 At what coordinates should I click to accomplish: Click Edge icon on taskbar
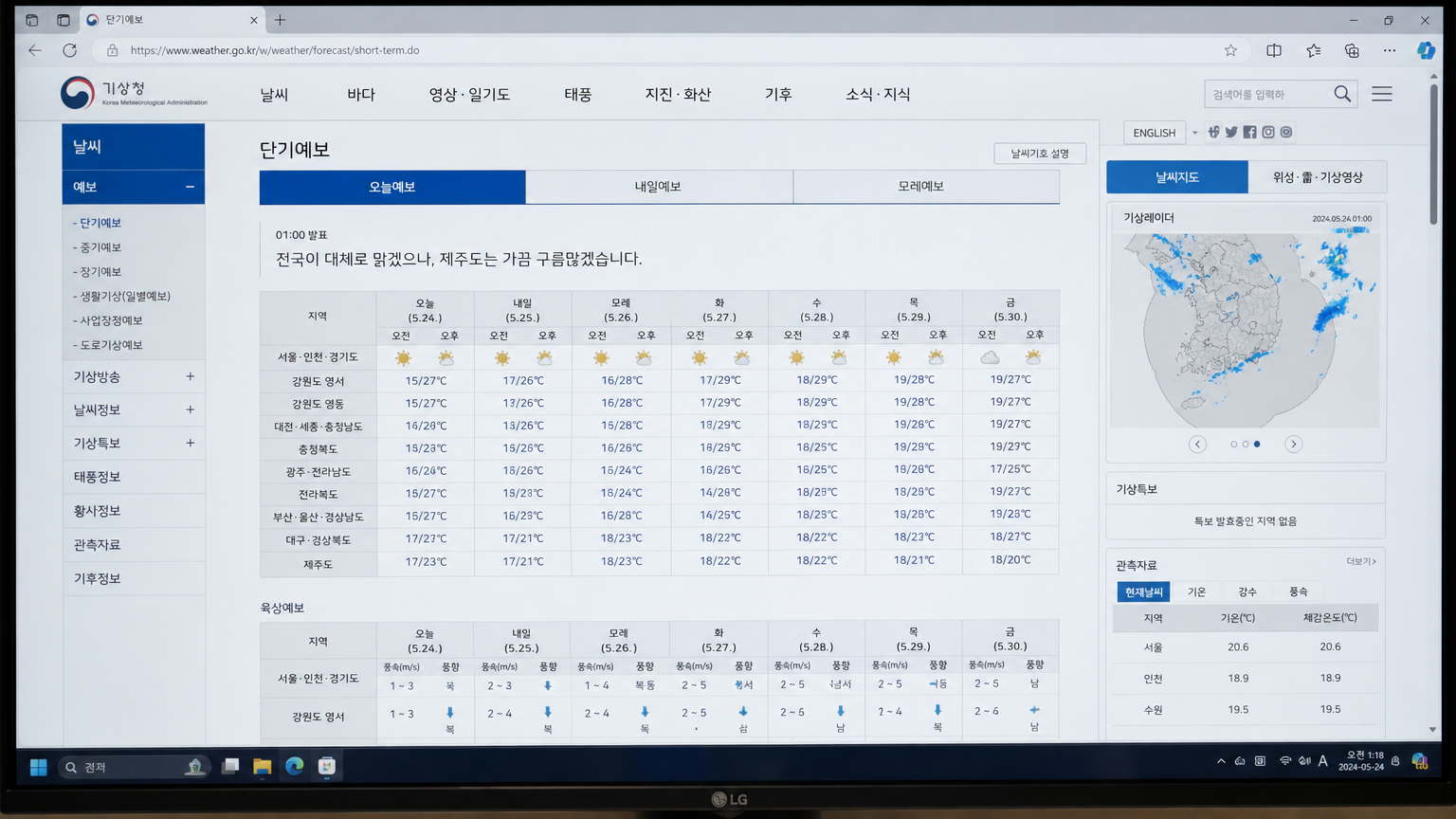[295, 766]
